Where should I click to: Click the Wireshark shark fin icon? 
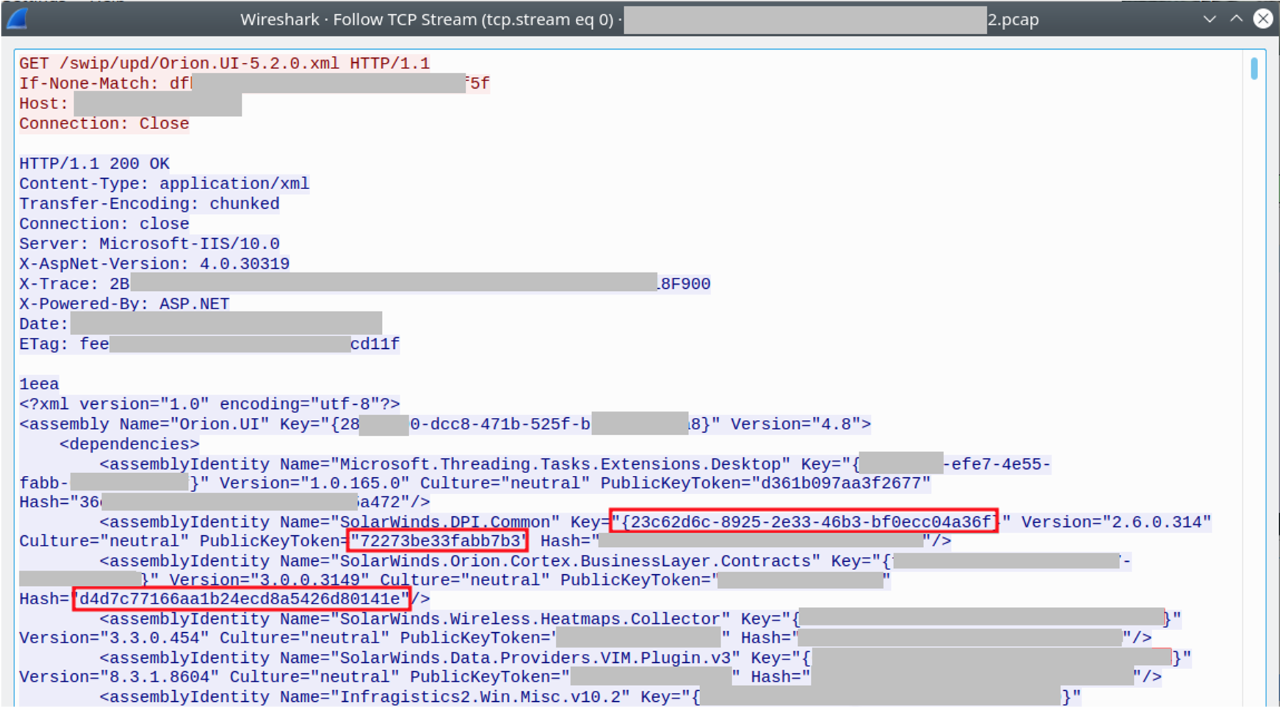tap(16, 19)
